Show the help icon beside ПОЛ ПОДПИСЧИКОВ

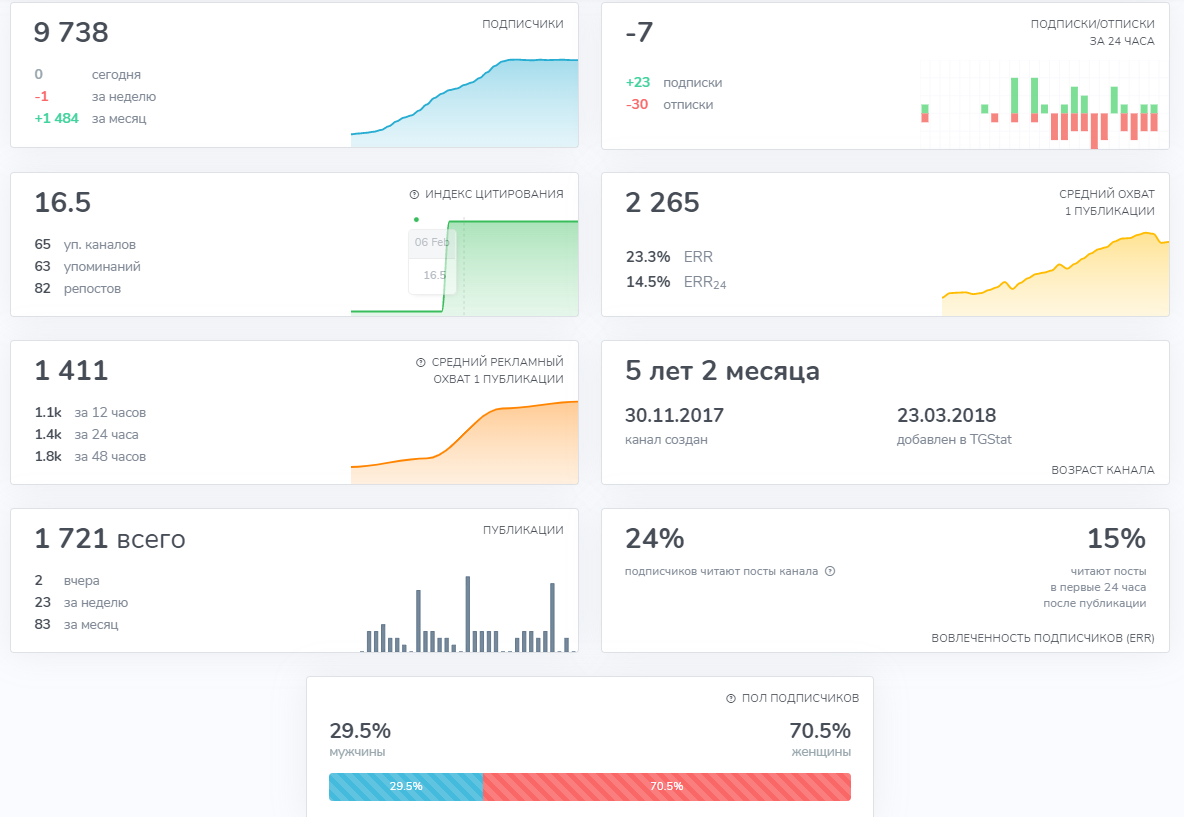(x=731, y=698)
